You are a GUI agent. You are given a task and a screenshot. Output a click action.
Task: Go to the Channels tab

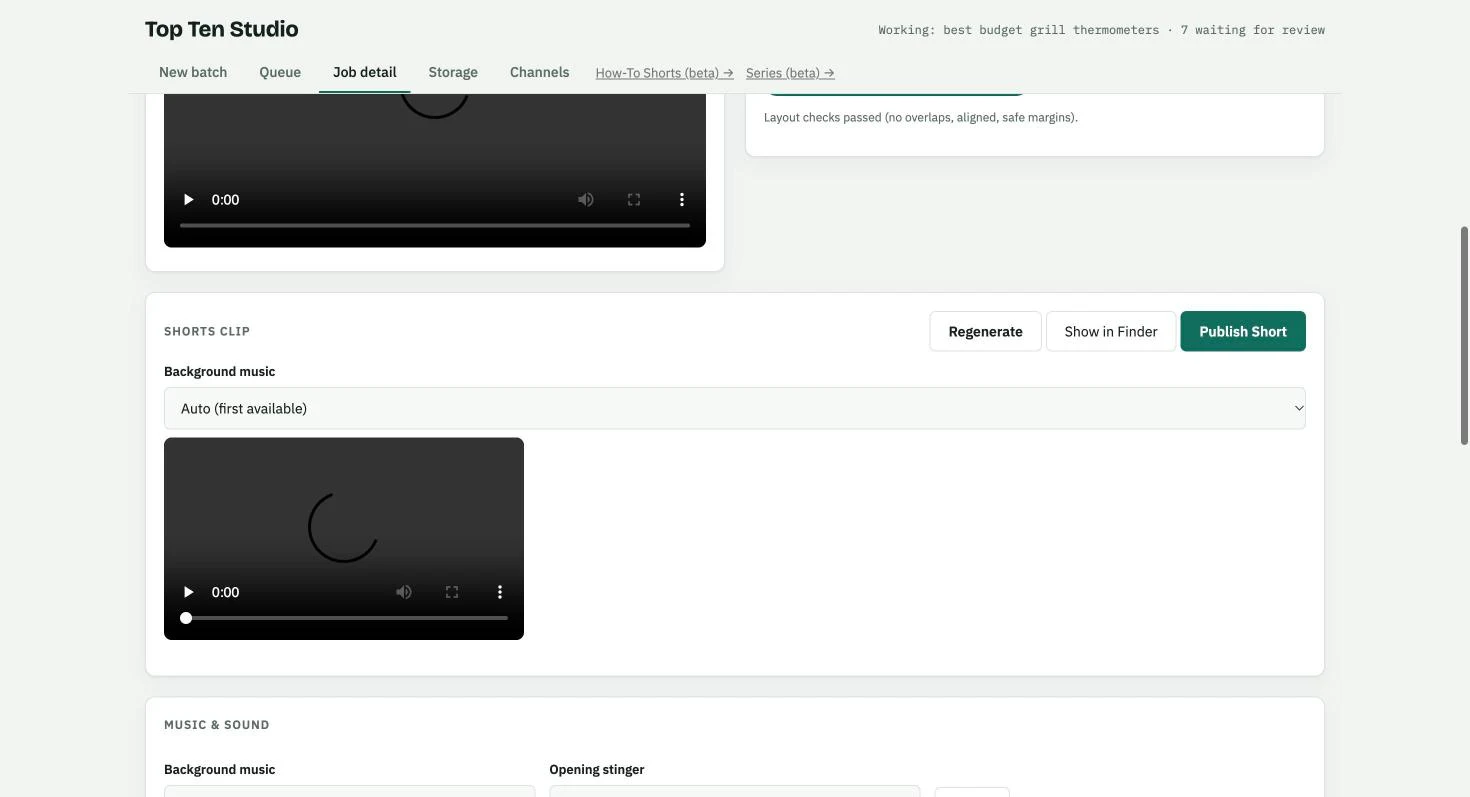click(540, 72)
